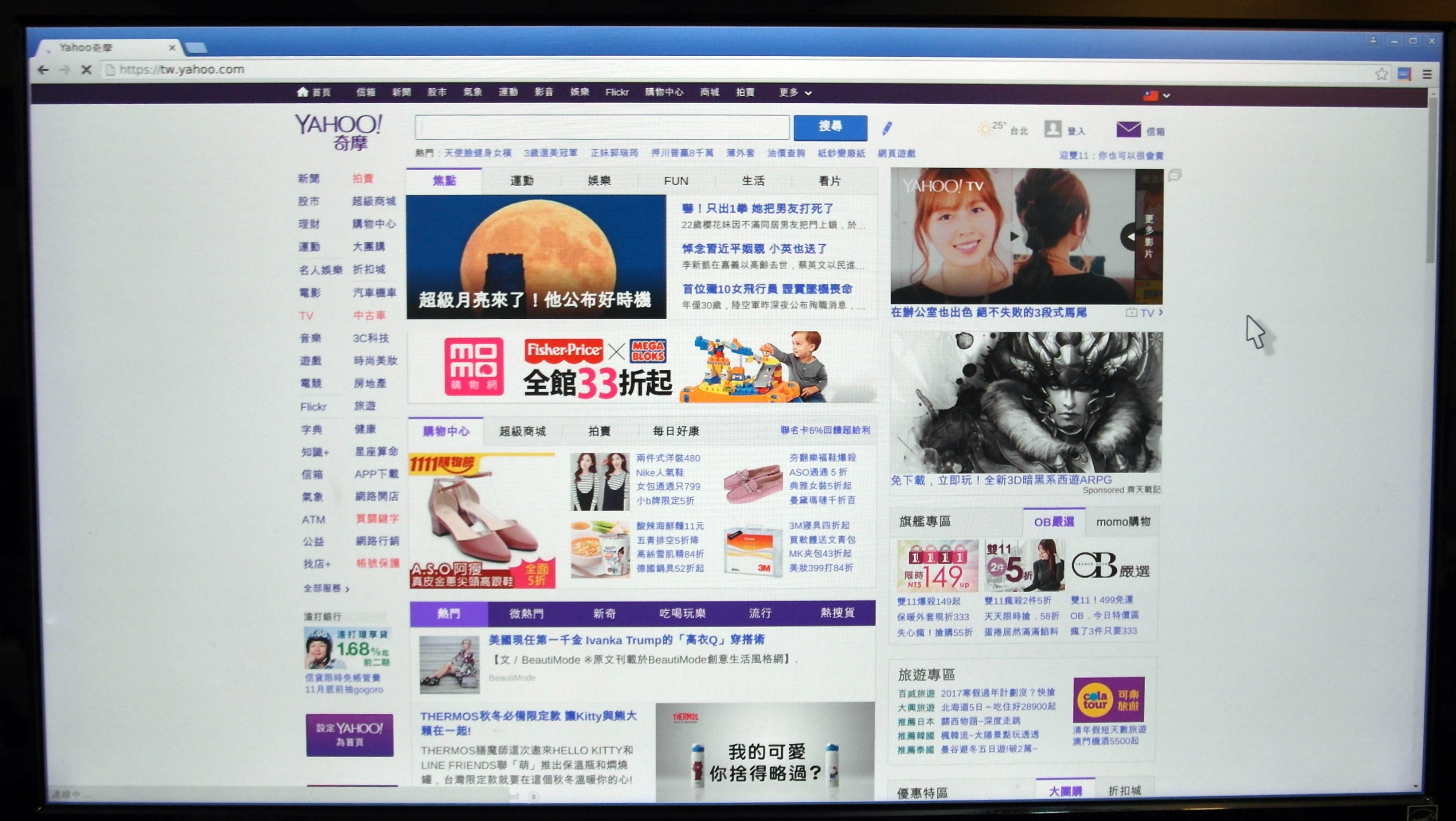
Task: Expand the Taiwan flag region dropdown
Action: coord(1156,95)
